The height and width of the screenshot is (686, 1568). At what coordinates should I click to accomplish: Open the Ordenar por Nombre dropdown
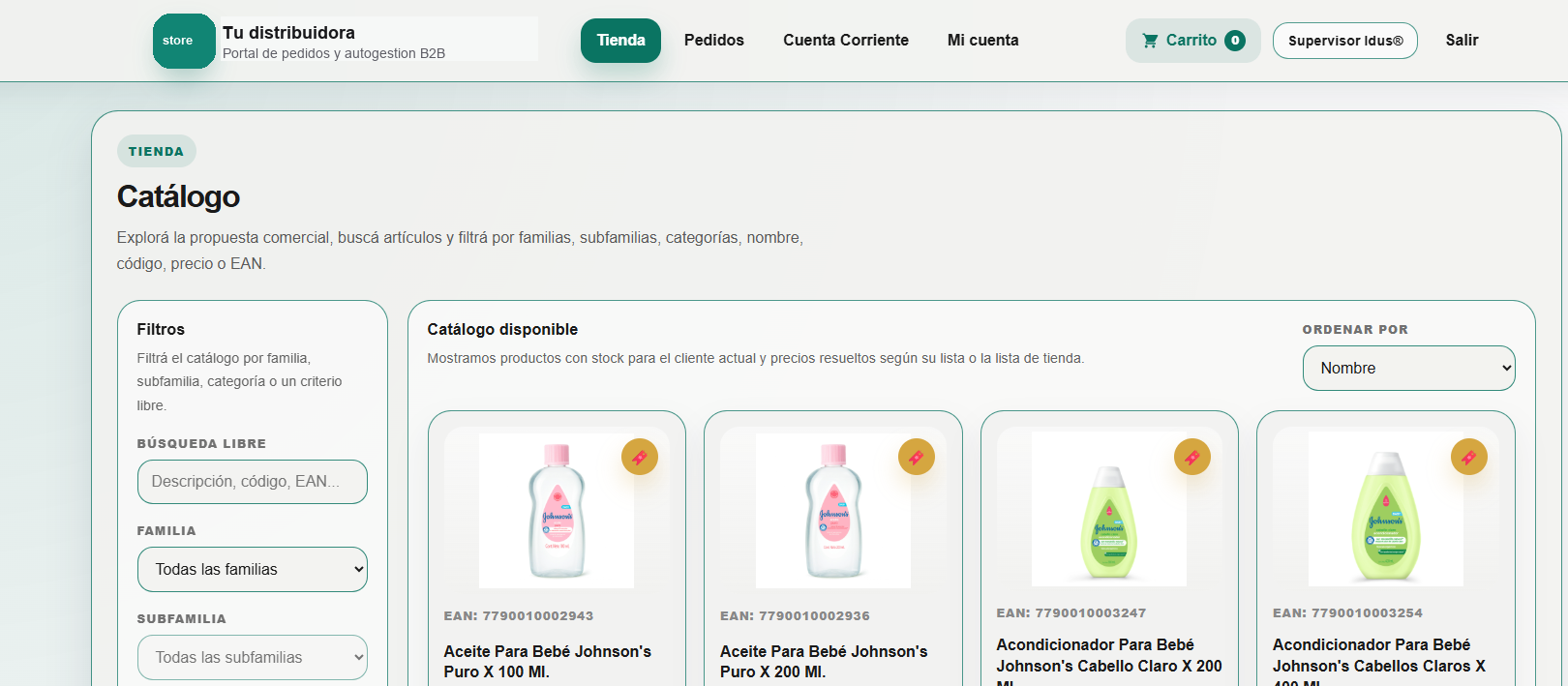tap(1408, 369)
